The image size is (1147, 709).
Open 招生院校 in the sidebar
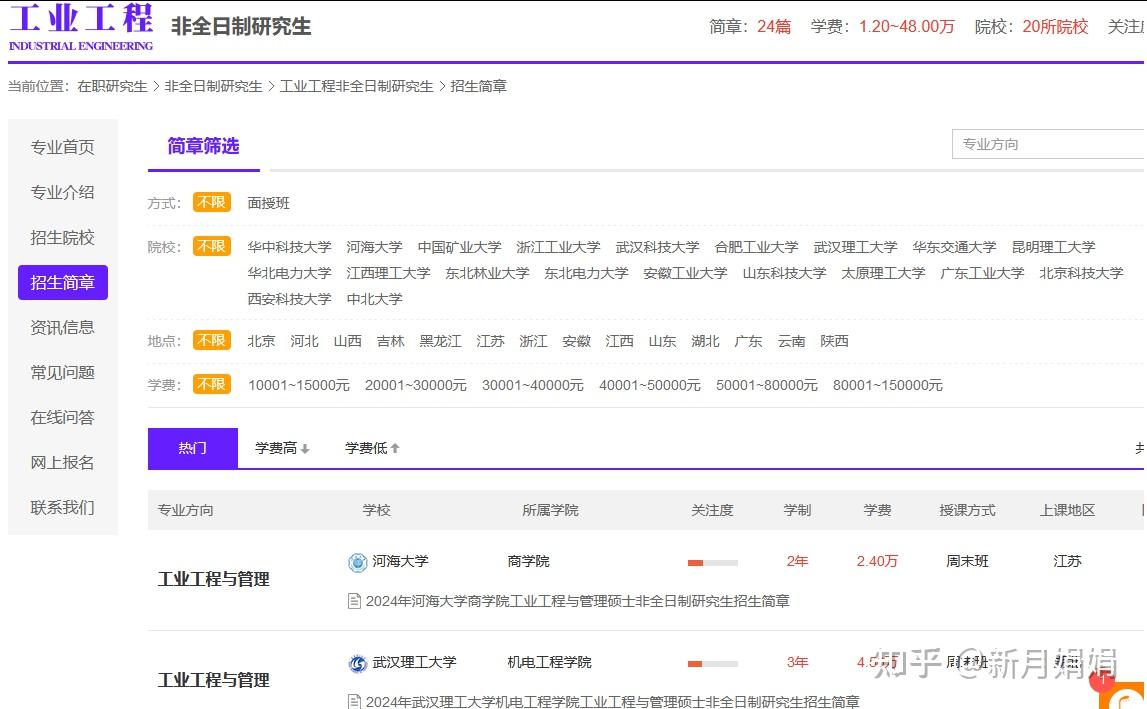(62, 237)
